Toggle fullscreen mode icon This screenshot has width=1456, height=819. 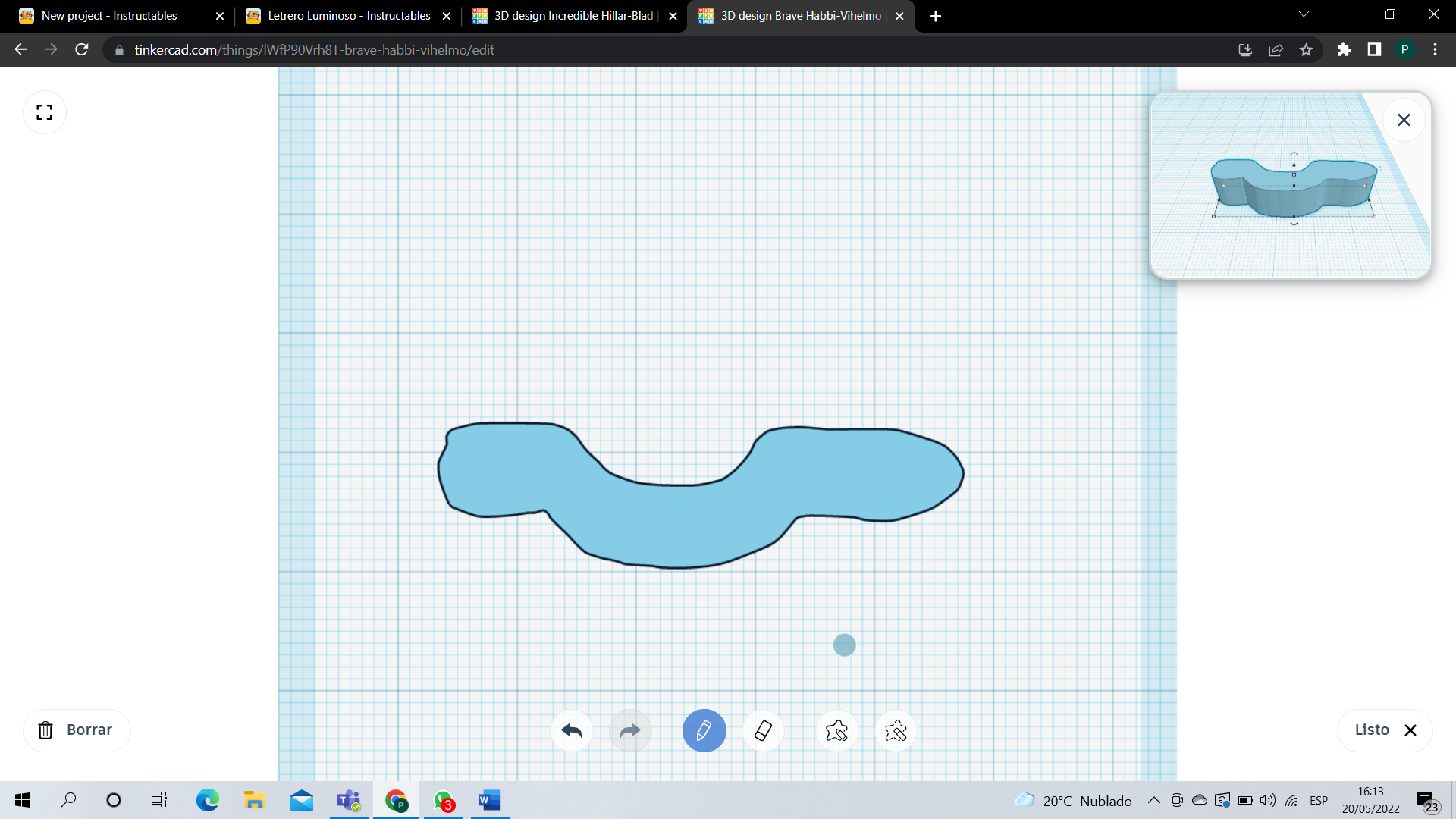coord(45,112)
